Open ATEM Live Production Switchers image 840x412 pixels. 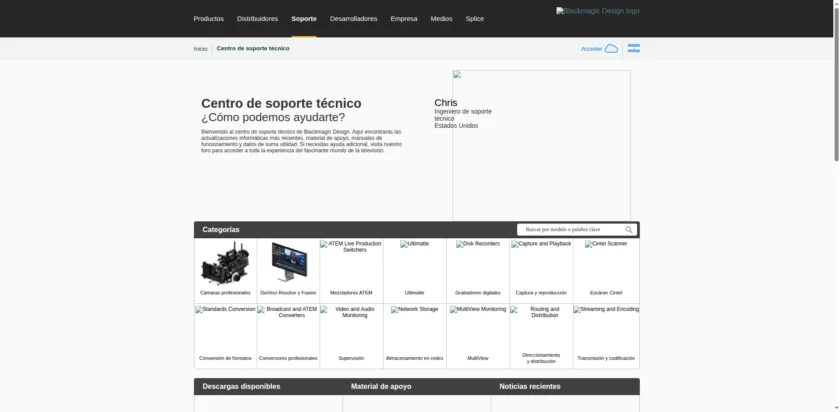pyautogui.click(x=351, y=246)
